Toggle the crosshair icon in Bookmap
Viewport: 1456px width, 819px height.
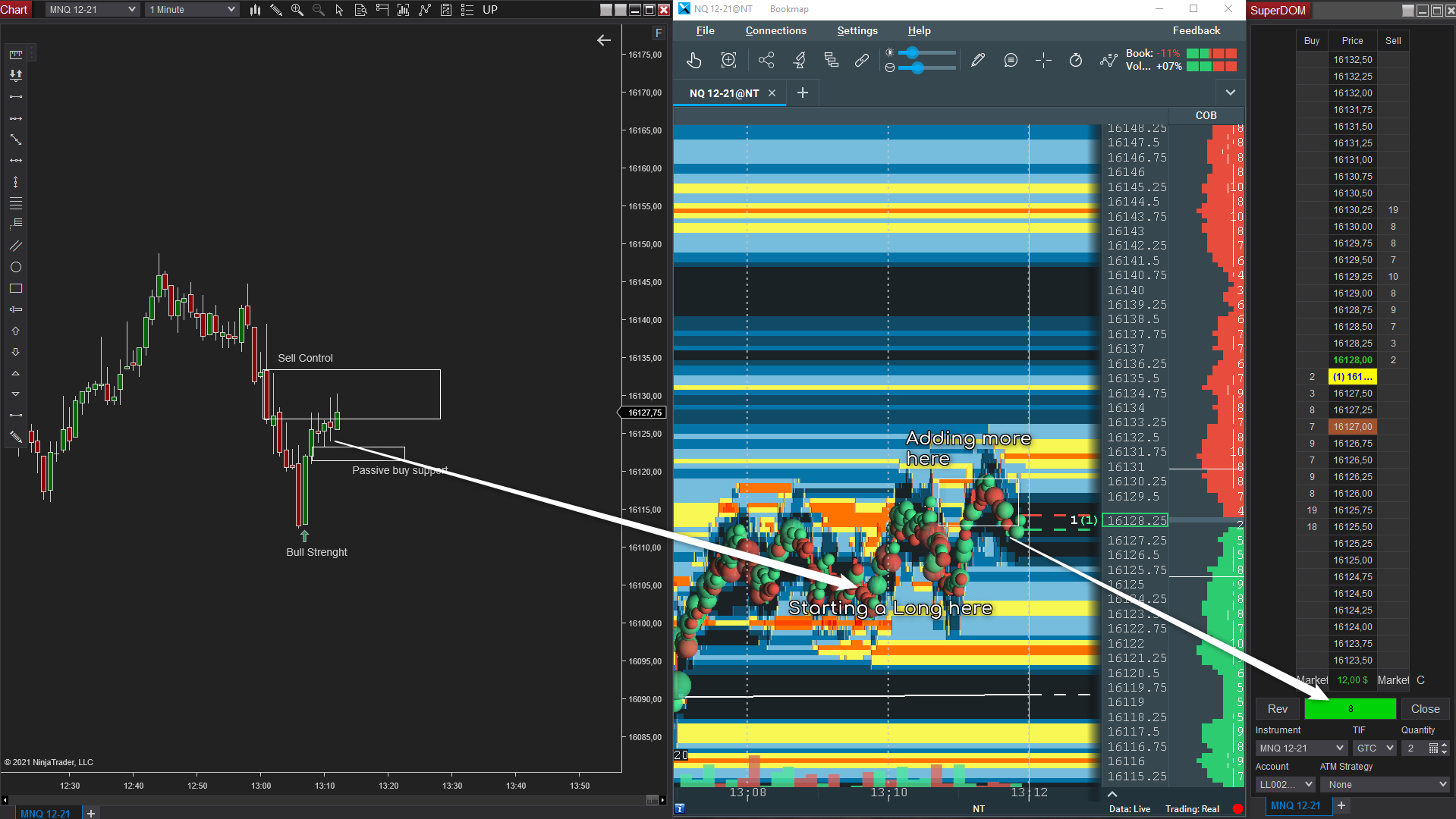(1043, 60)
